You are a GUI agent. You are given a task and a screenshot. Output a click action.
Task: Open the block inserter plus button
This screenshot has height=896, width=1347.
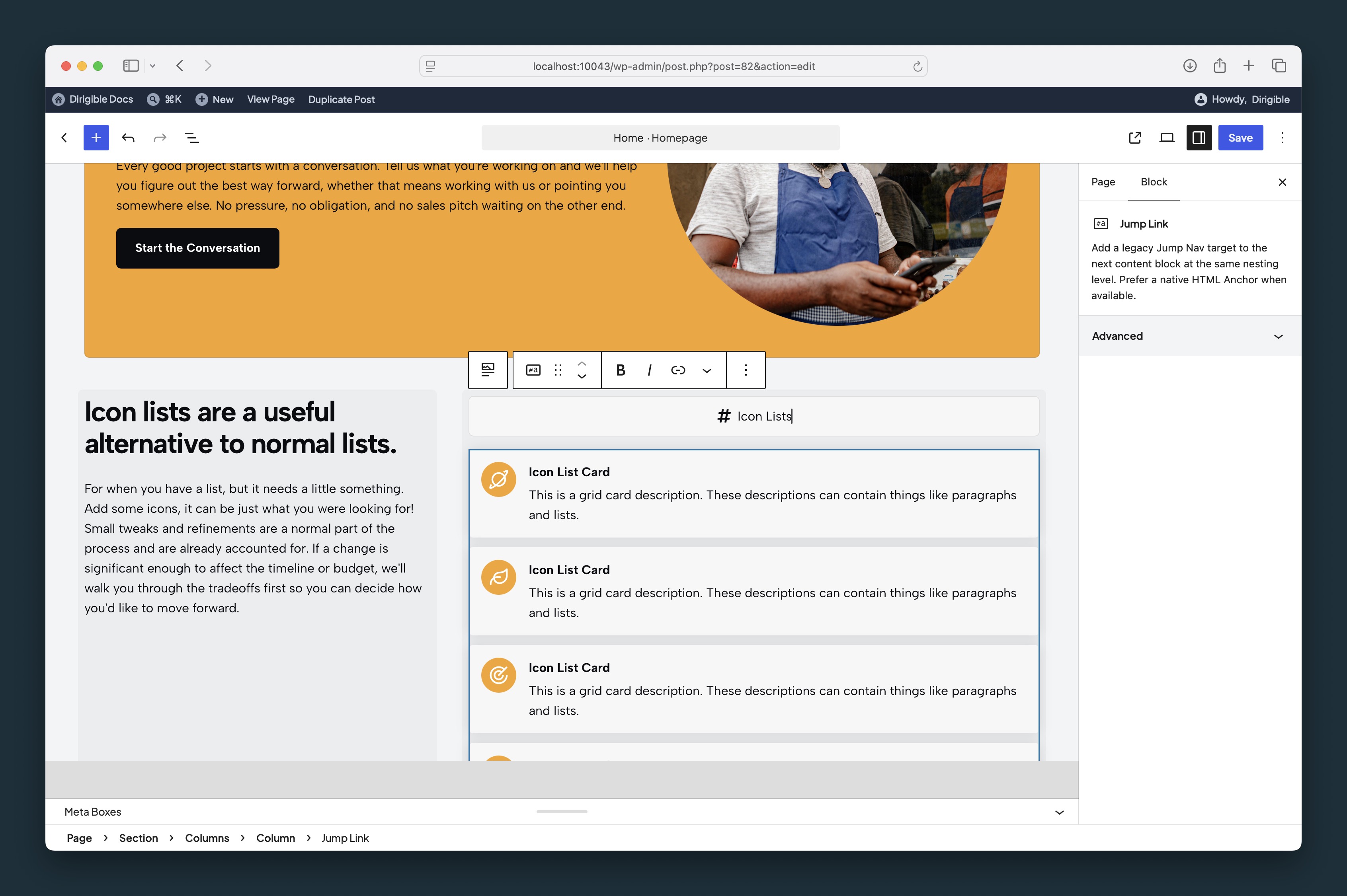tap(96, 138)
